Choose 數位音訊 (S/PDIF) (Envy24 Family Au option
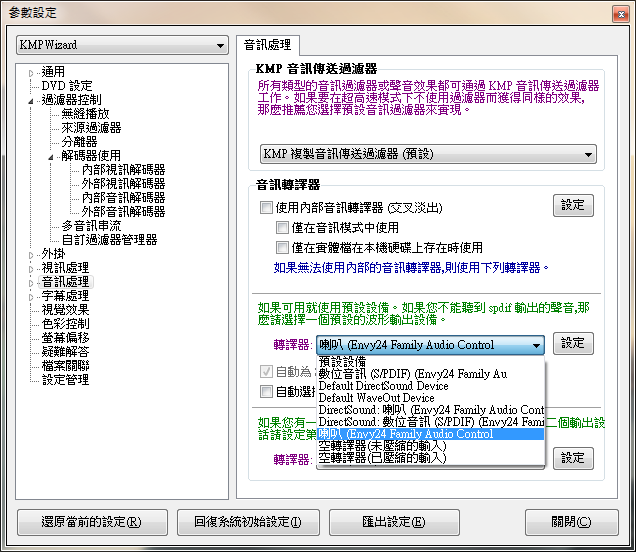The width and height of the screenshot is (636, 552). [430, 374]
